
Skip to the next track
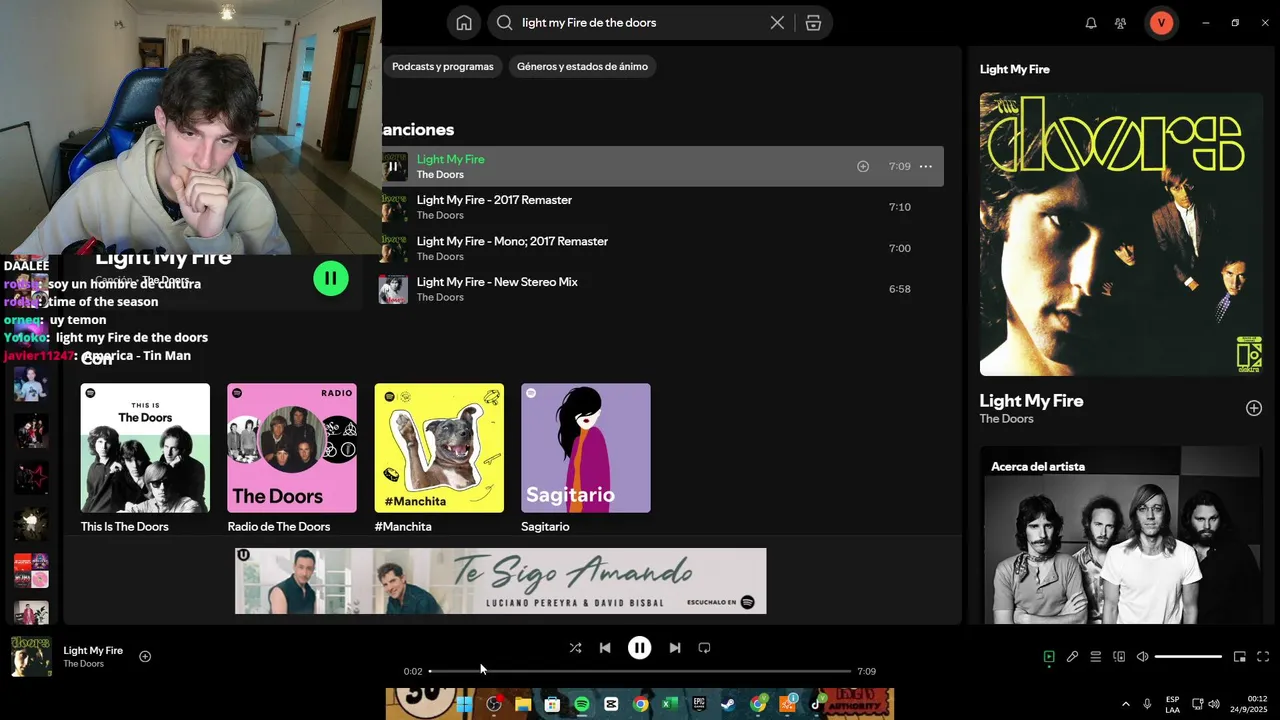[675, 648]
